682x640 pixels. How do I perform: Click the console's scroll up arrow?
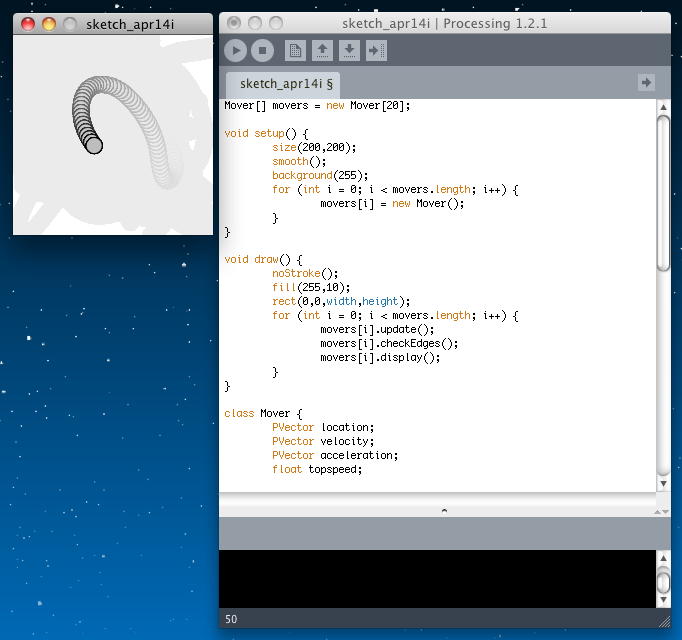[x=663, y=558]
